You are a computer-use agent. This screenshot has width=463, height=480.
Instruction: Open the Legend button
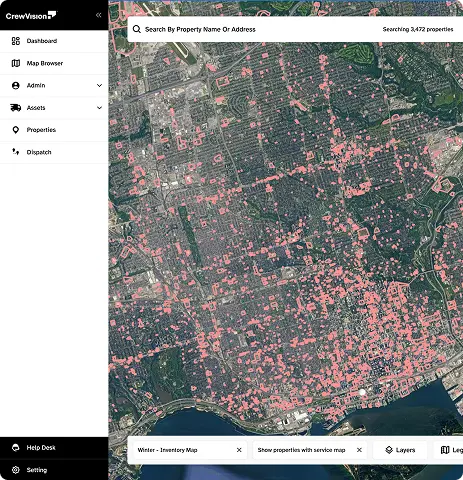pyautogui.click(x=449, y=450)
